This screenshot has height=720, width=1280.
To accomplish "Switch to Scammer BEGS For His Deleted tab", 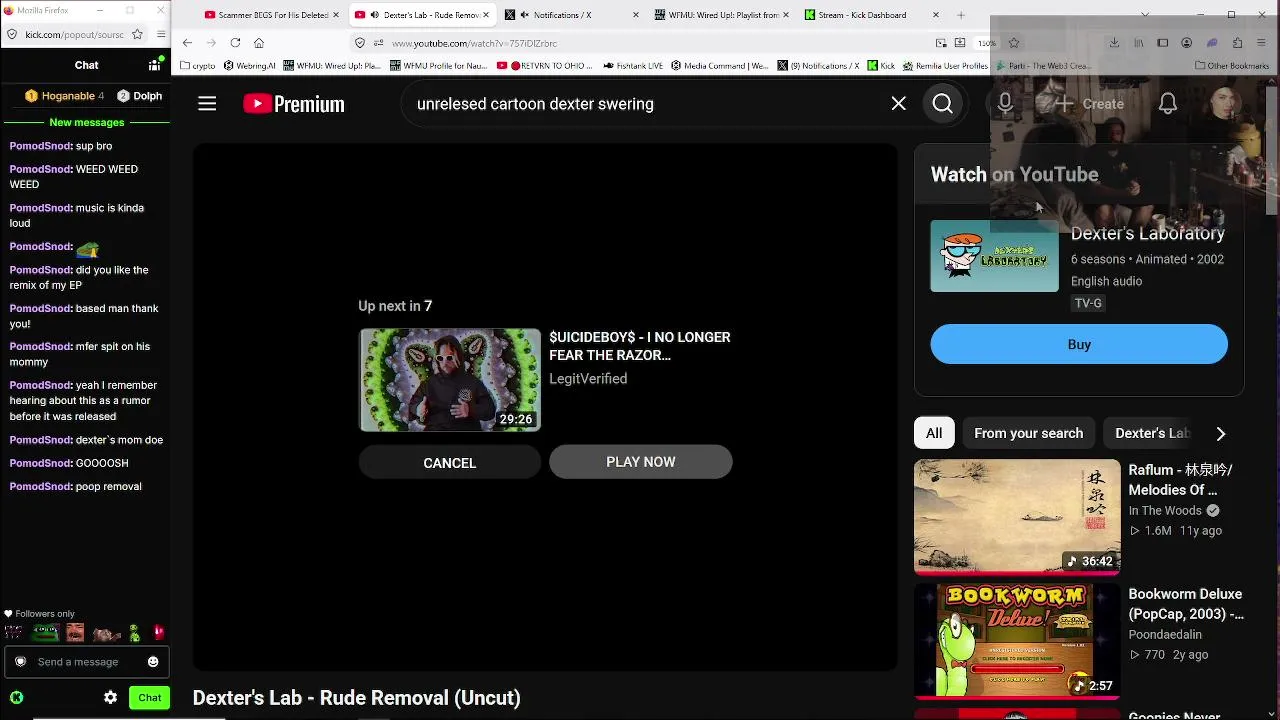I will click(272, 15).
